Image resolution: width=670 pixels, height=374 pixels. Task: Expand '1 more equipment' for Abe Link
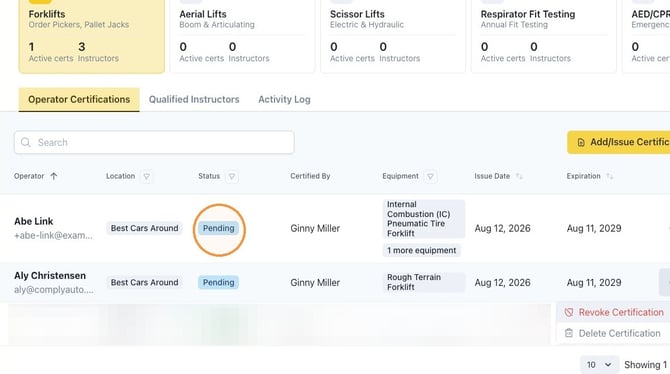[x=421, y=250]
